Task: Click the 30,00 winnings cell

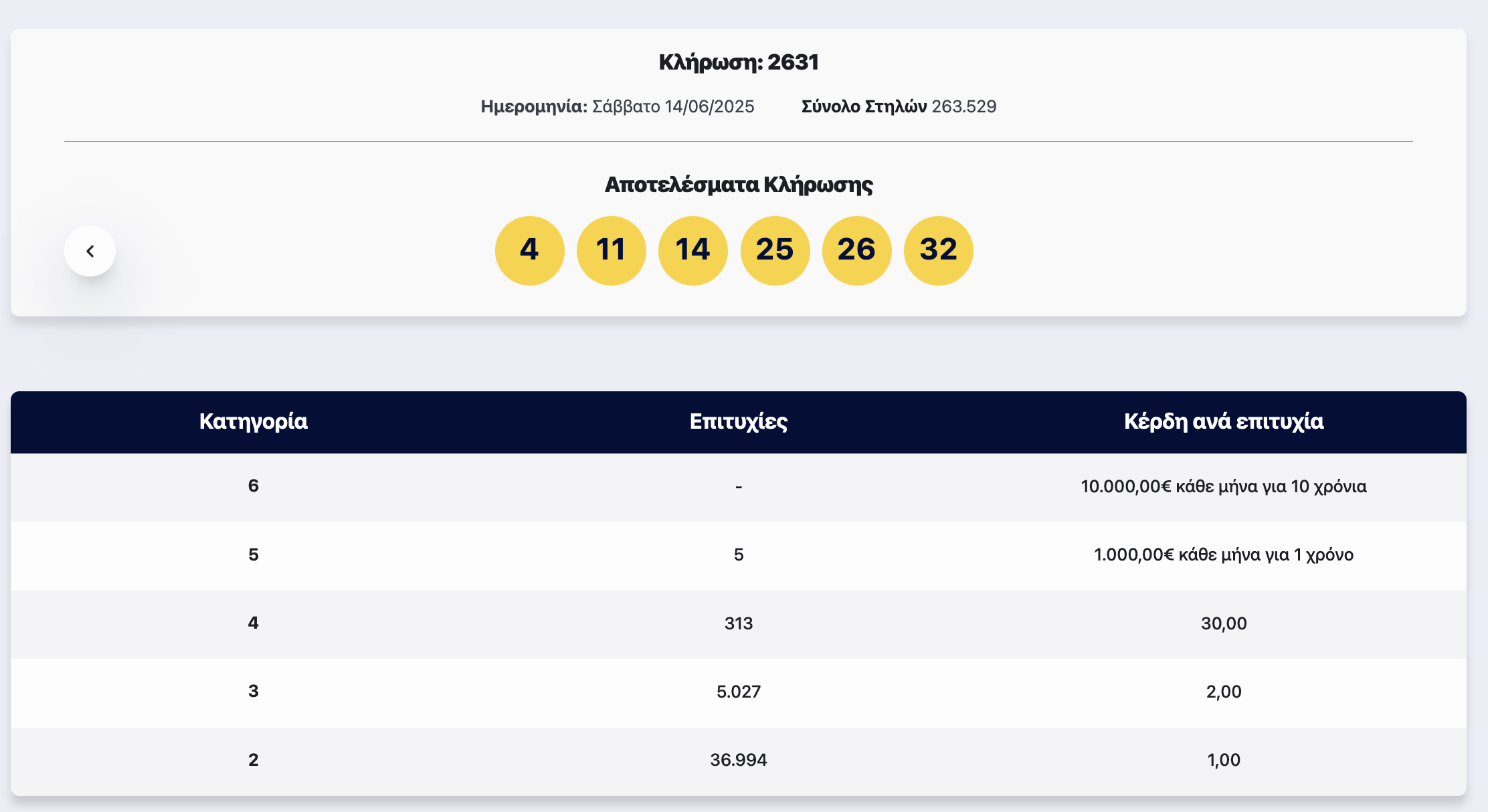Action: click(1223, 623)
